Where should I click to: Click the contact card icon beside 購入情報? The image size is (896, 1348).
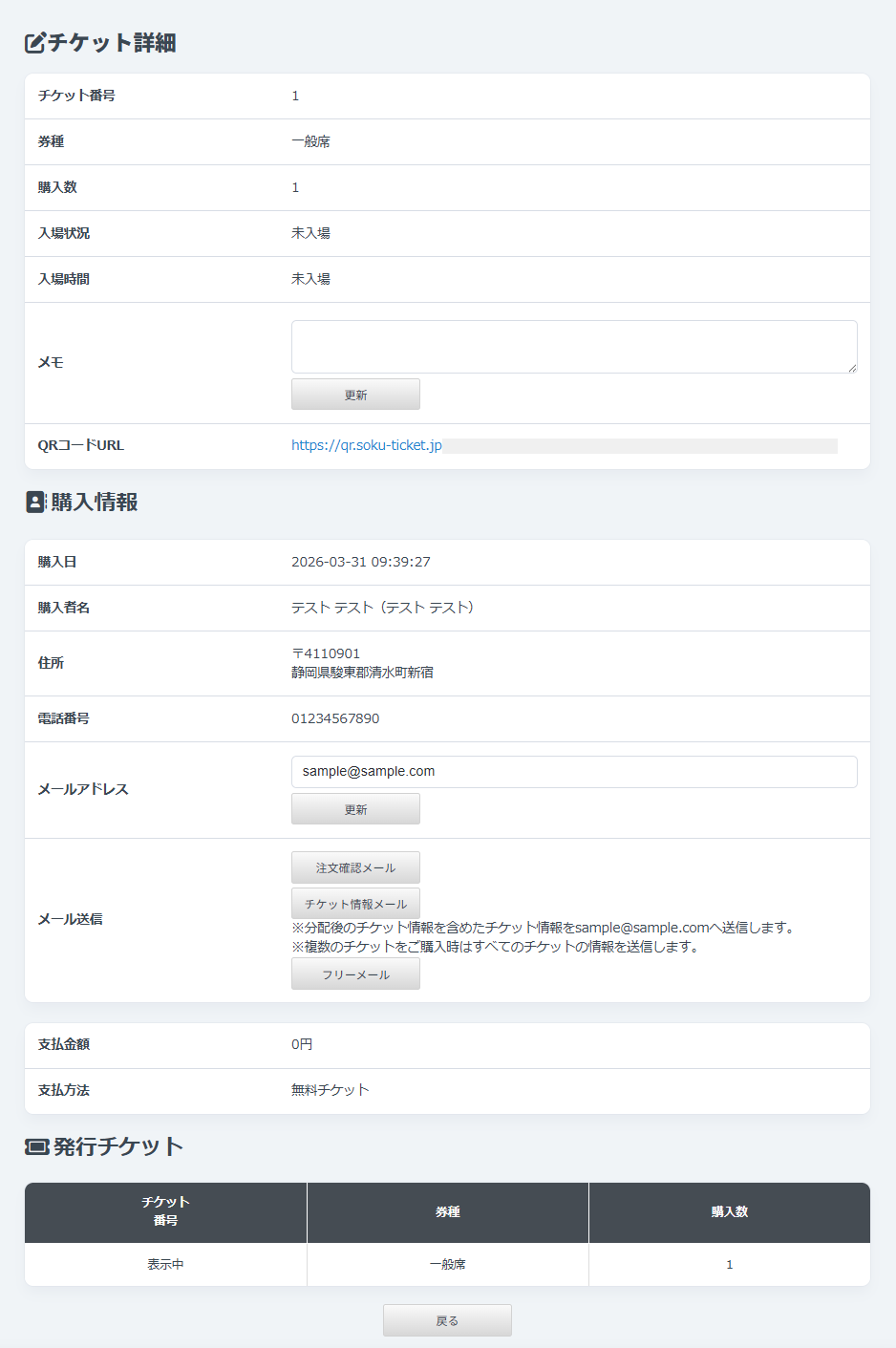tap(36, 503)
